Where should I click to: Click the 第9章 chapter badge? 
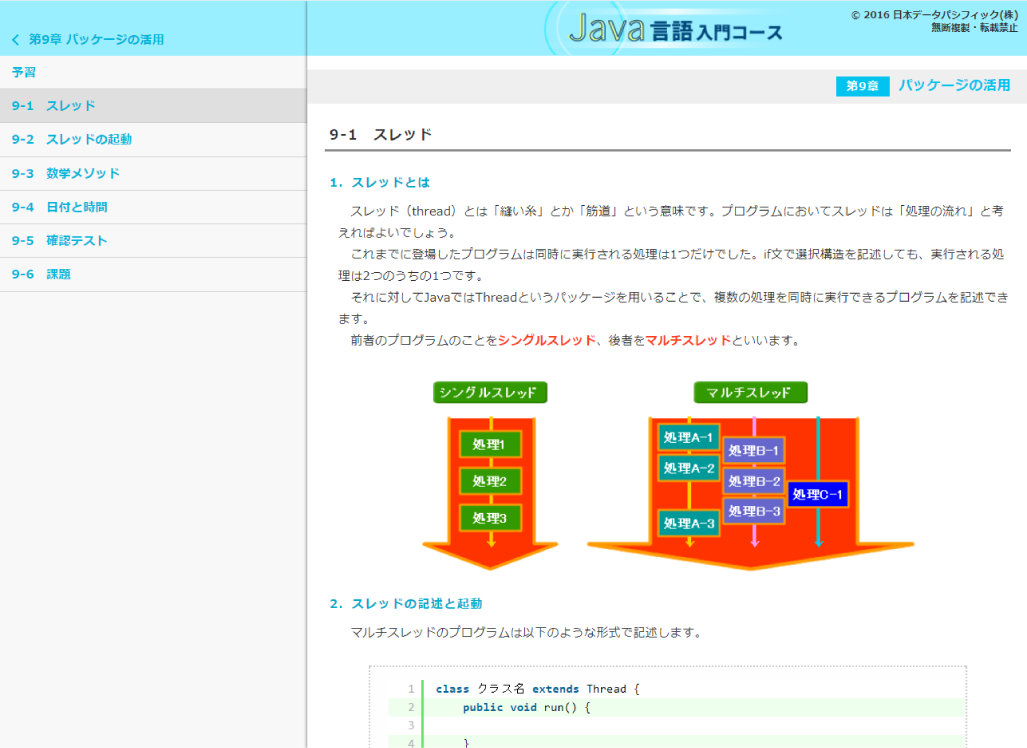[x=861, y=86]
